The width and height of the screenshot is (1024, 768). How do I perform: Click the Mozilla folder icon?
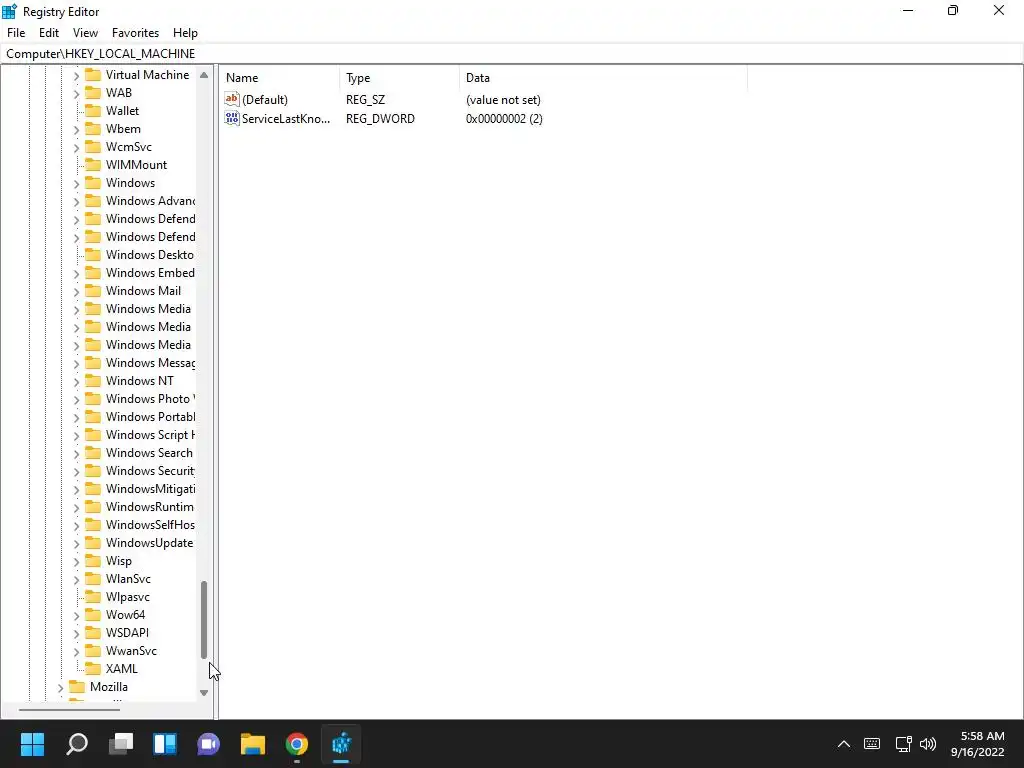tap(78, 686)
